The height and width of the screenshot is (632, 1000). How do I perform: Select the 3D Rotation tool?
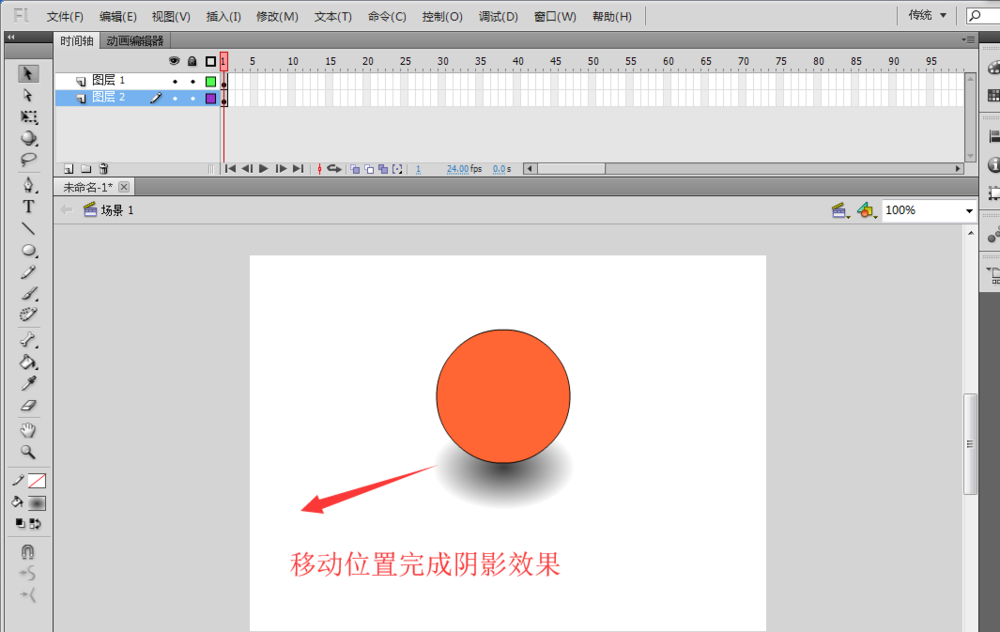[x=28, y=138]
